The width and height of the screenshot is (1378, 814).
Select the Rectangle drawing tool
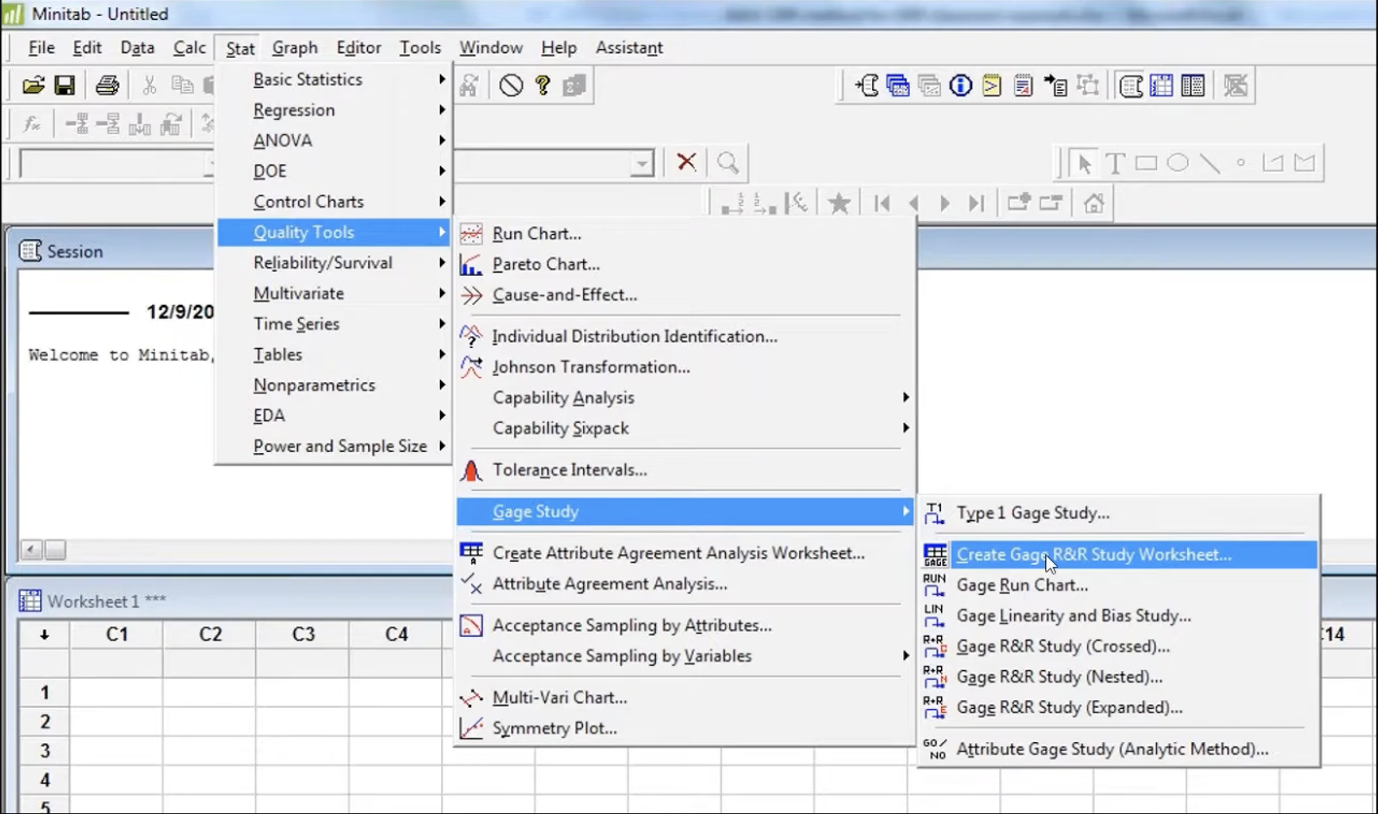1146,163
